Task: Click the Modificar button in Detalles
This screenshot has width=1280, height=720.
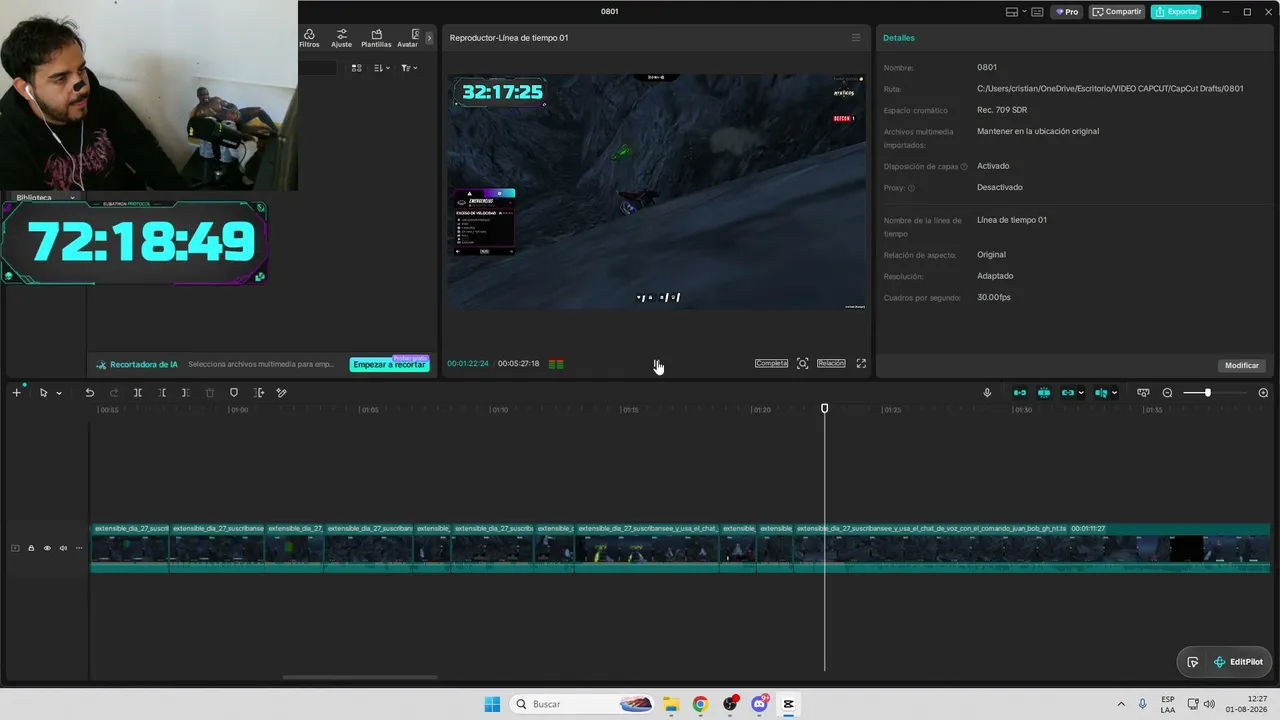Action: click(x=1242, y=365)
